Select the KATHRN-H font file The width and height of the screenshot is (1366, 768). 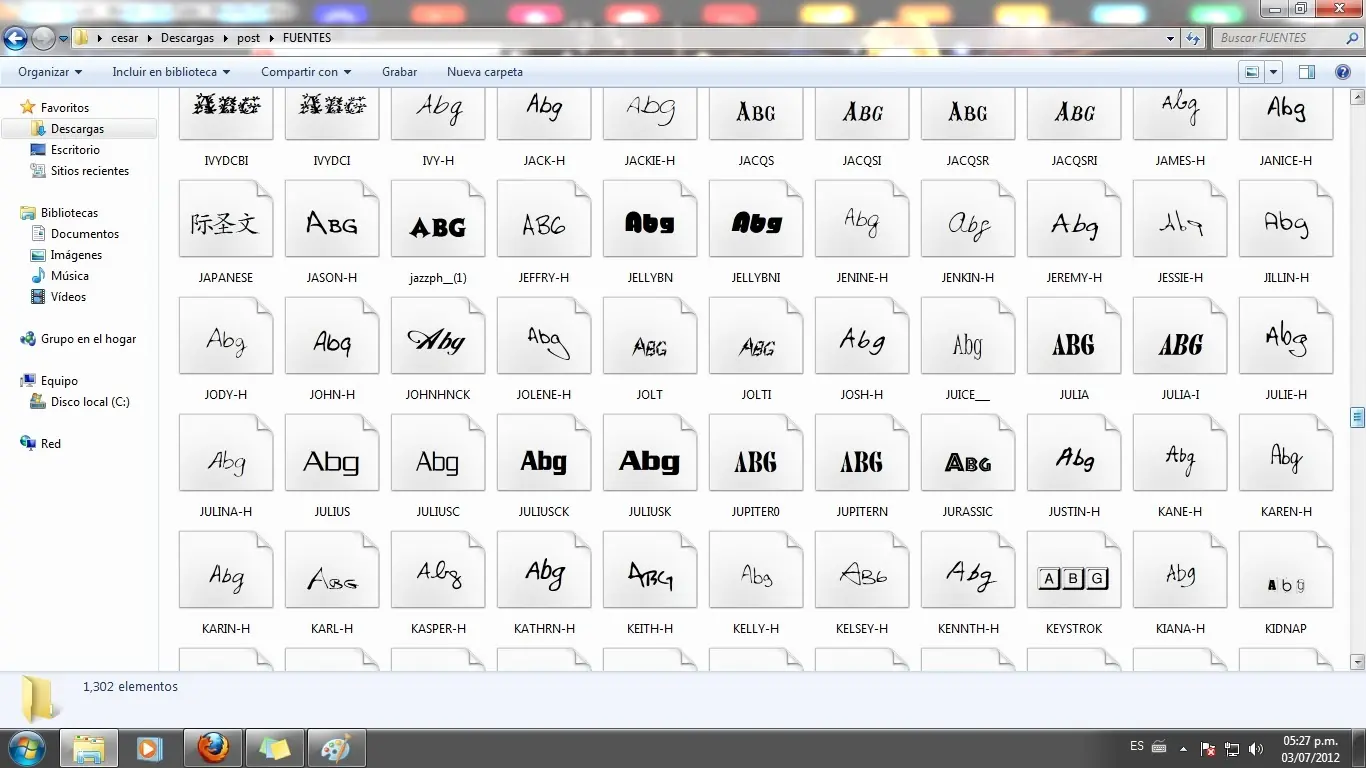coord(544,583)
